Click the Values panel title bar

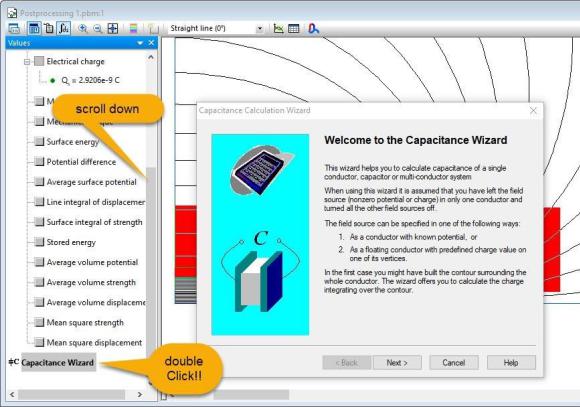[x=81, y=43]
